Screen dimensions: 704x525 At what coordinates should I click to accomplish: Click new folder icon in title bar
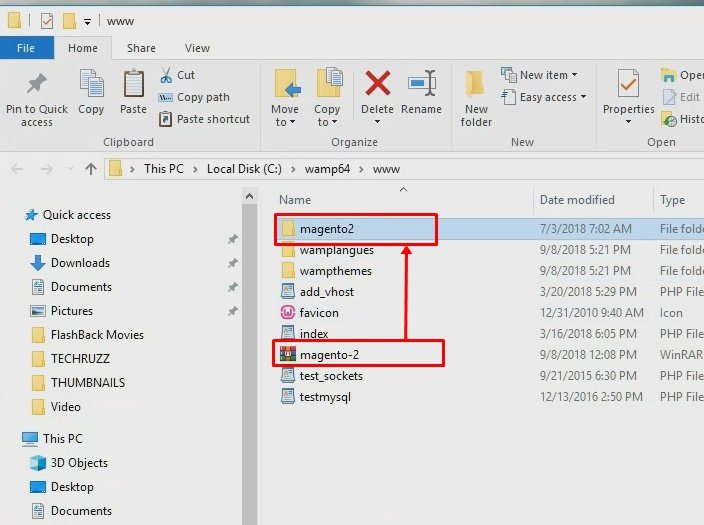(x=69, y=21)
